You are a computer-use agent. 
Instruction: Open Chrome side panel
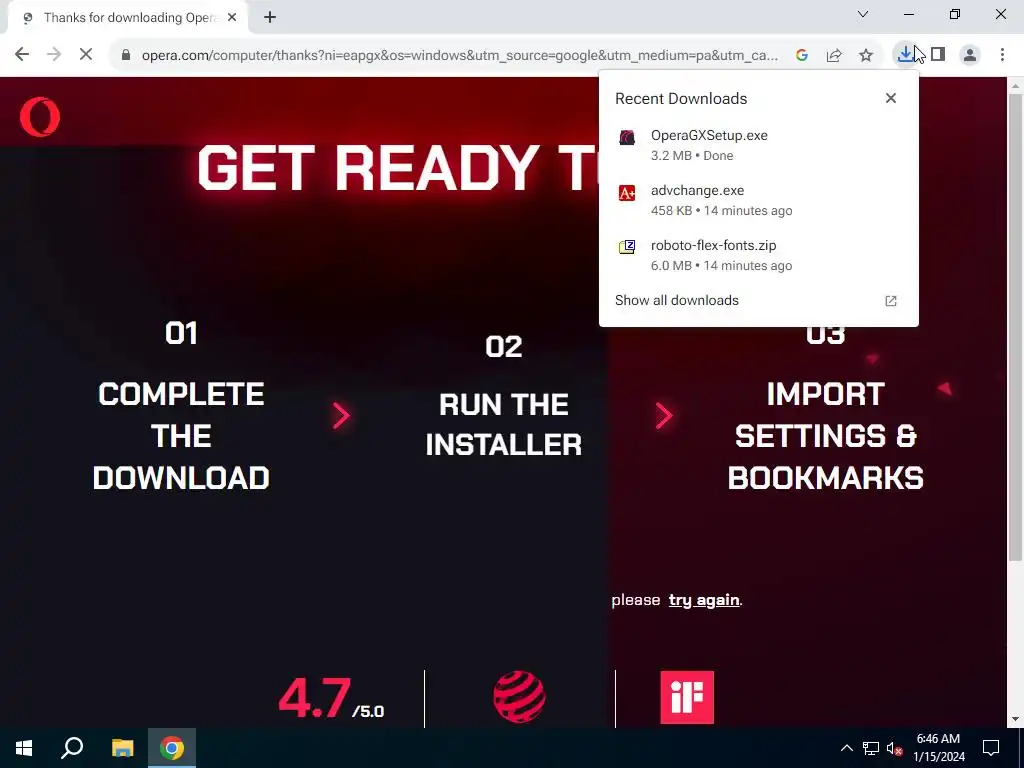(x=938, y=55)
